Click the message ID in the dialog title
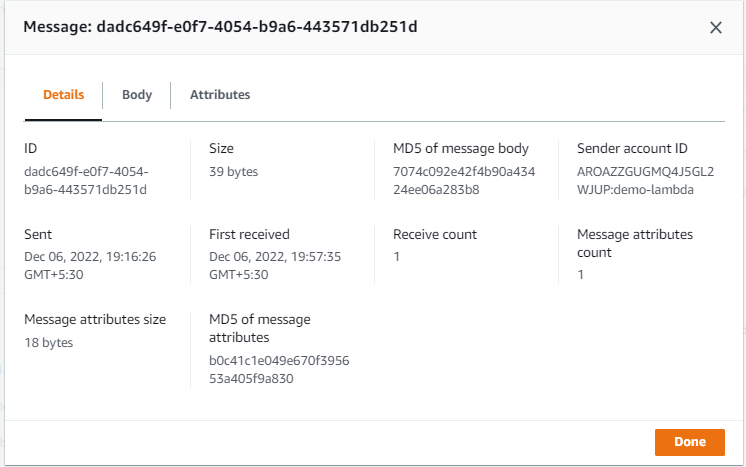This screenshot has height=467, width=746. [x=257, y=27]
